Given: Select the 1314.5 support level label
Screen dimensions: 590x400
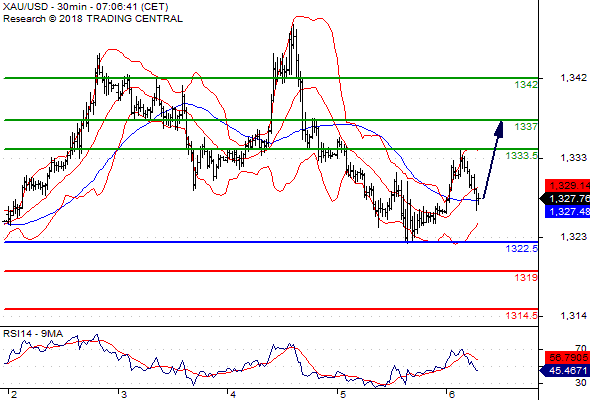Looking at the screenshot, I should [522, 315].
